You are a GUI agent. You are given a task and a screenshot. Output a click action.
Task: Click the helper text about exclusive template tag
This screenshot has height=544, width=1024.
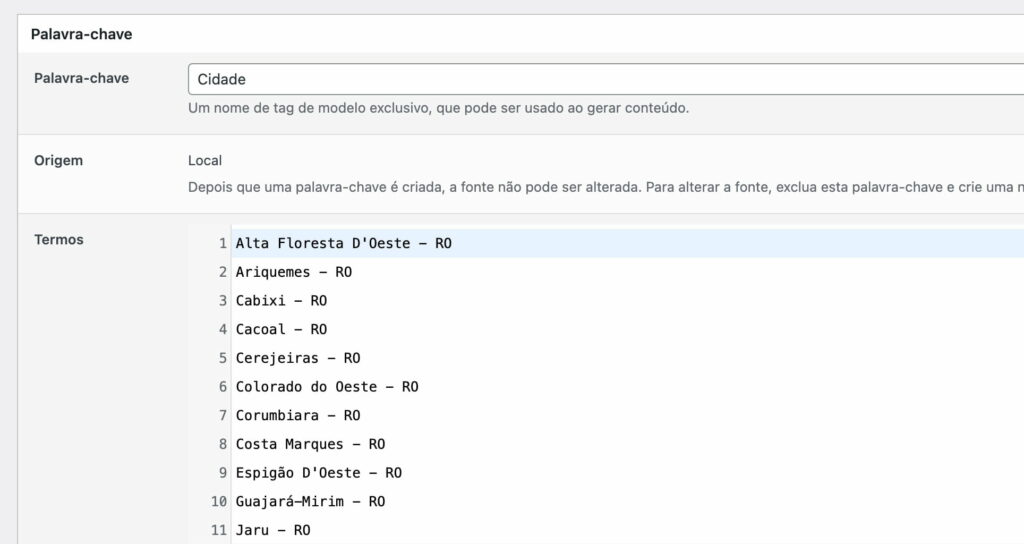coord(438,108)
